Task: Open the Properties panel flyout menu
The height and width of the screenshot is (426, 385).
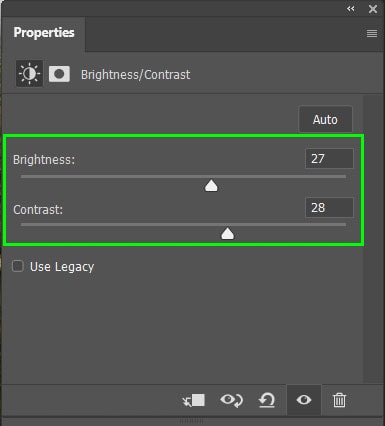Action: pyautogui.click(x=372, y=33)
